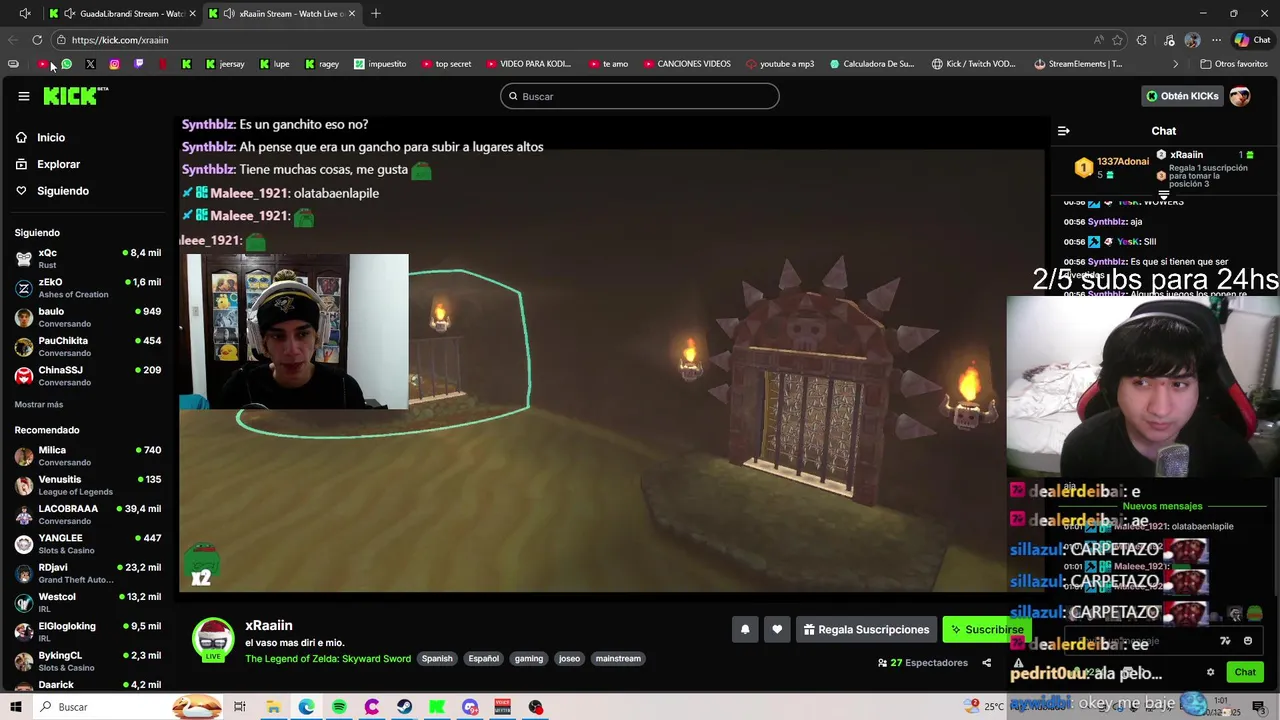Viewport: 1280px width, 720px height.
Task: Open baulo's channel in the sidebar
Action: tap(88, 317)
